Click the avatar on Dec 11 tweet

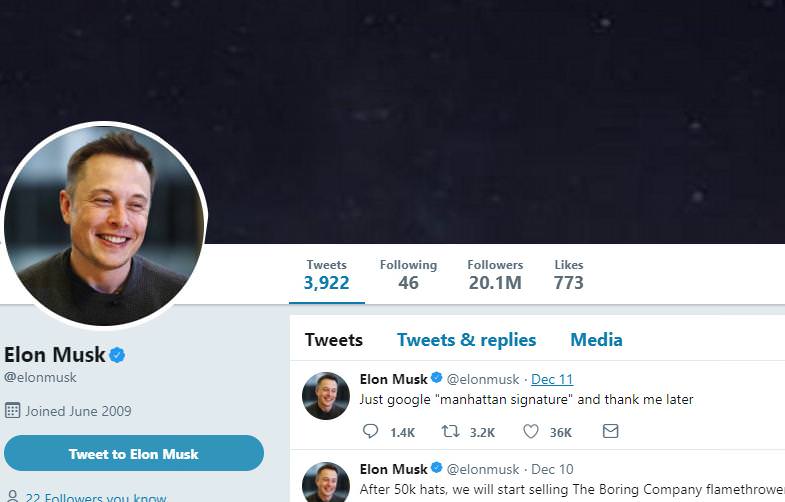point(326,395)
